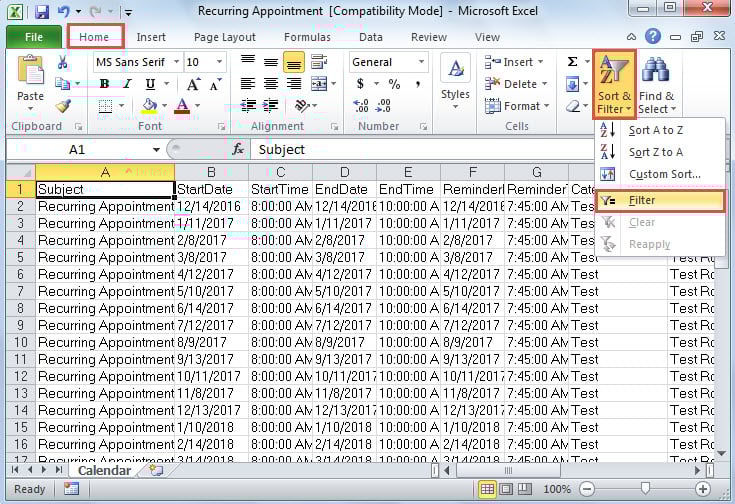Open the Borders dropdown arrow
The height and width of the screenshot is (504, 735).
click(121, 106)
